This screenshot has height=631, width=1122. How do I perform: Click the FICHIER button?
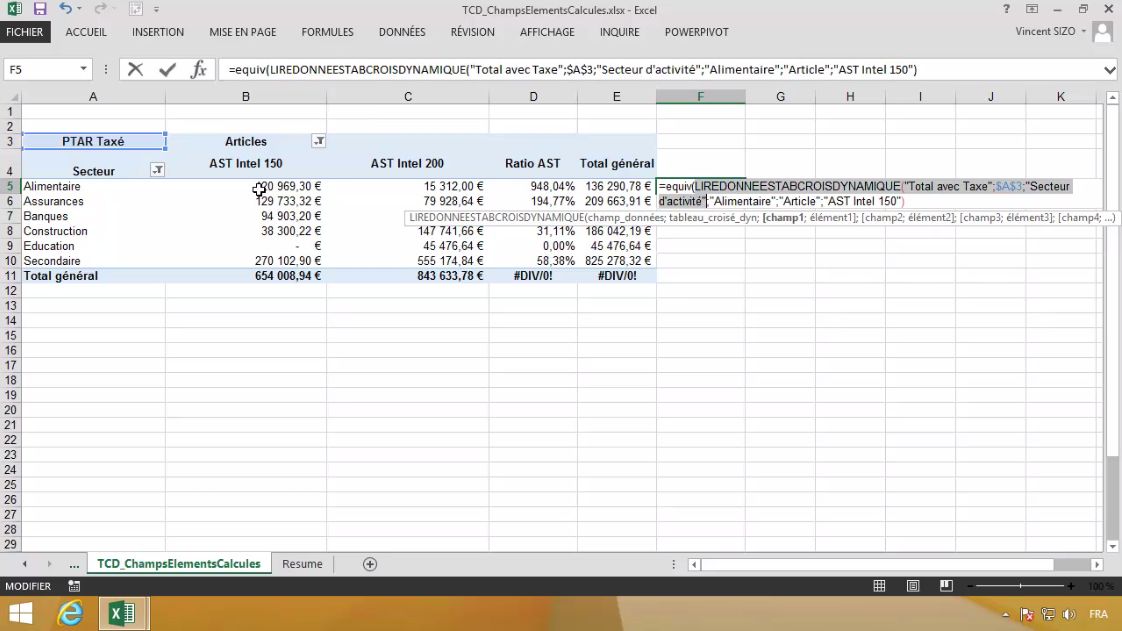click(25, 32)
